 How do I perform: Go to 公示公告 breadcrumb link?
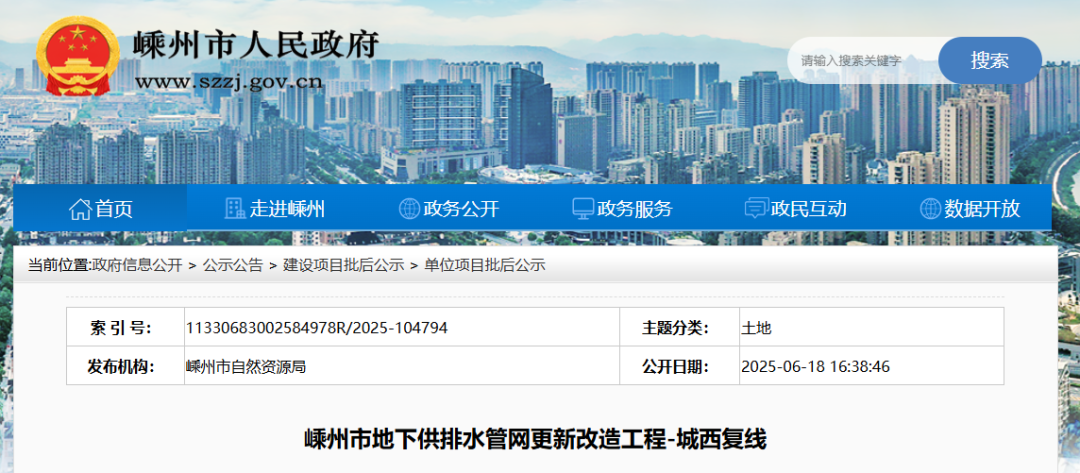coord(233,265)
